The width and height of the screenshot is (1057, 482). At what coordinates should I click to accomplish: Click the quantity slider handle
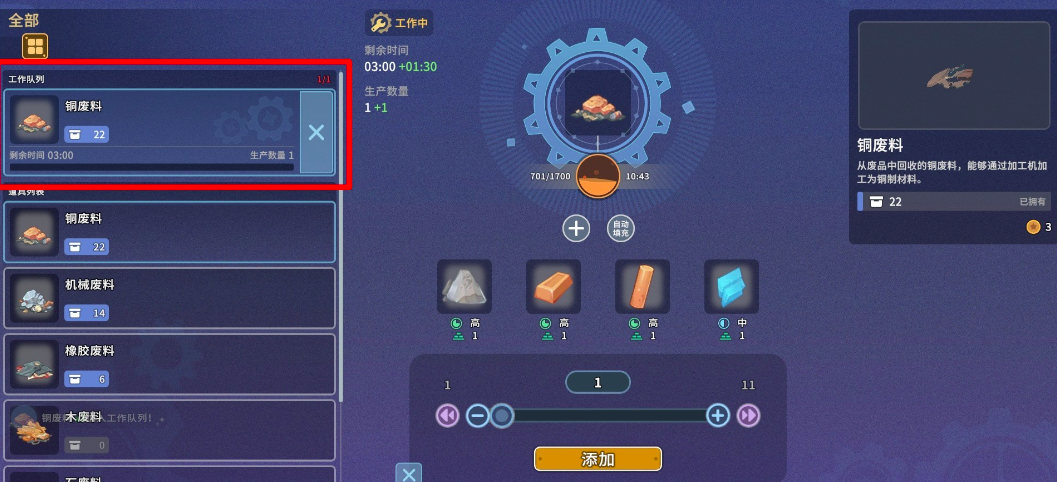click(501, 415)
